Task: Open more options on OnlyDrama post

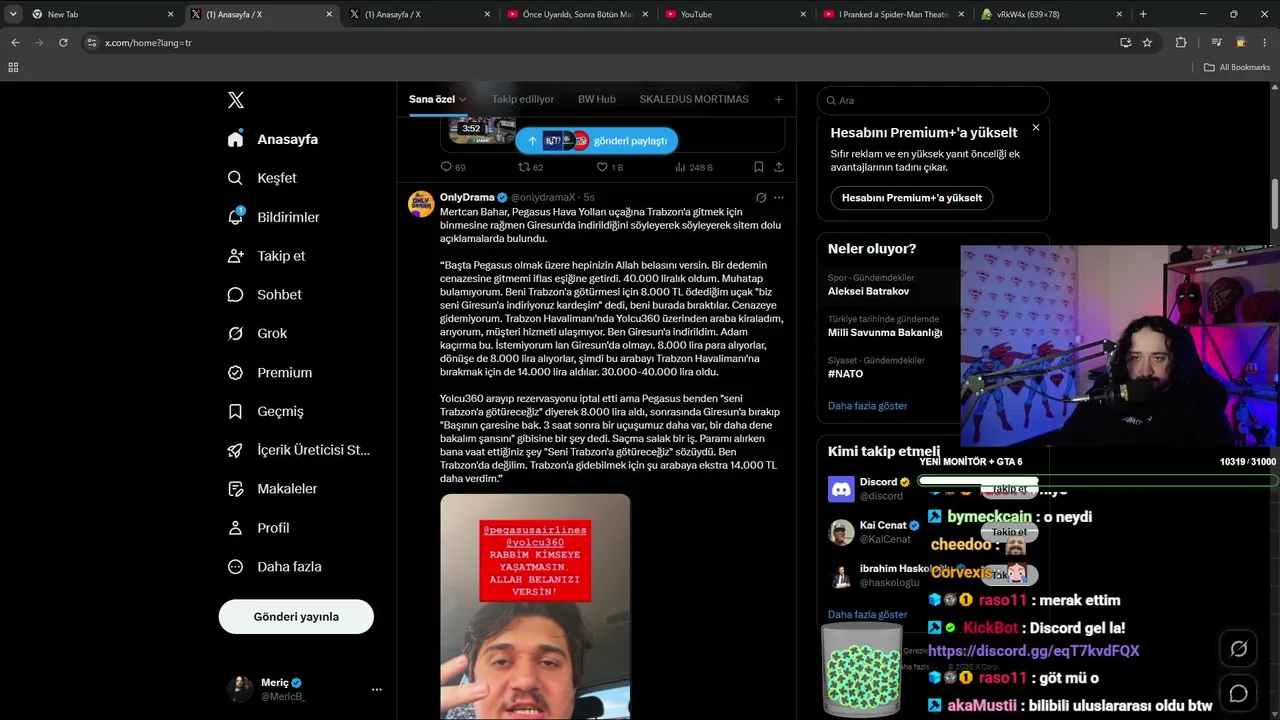Action: pyautogui.click(x=779, y=198)
